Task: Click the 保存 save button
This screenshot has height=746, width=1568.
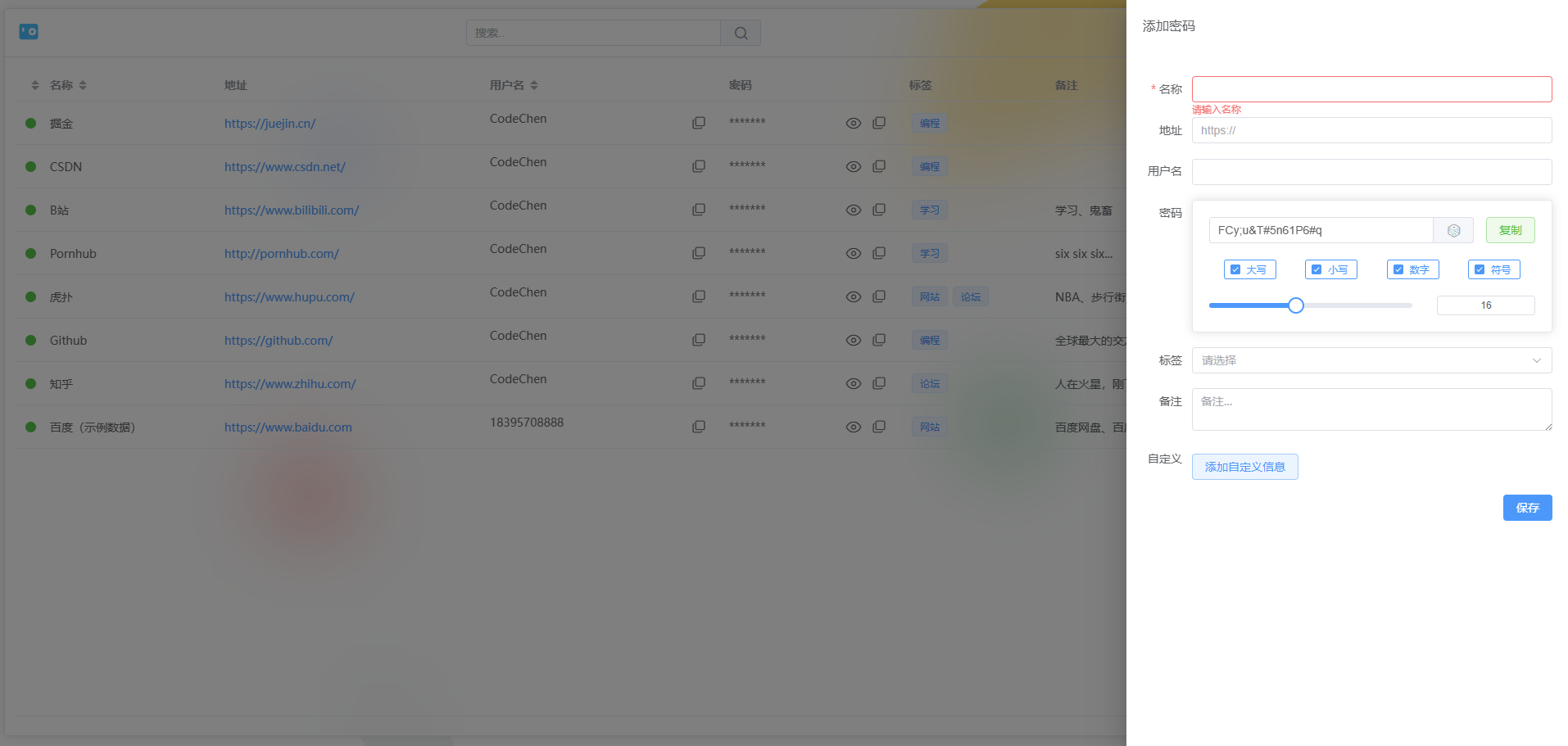Action: (x=1527, y=508)
